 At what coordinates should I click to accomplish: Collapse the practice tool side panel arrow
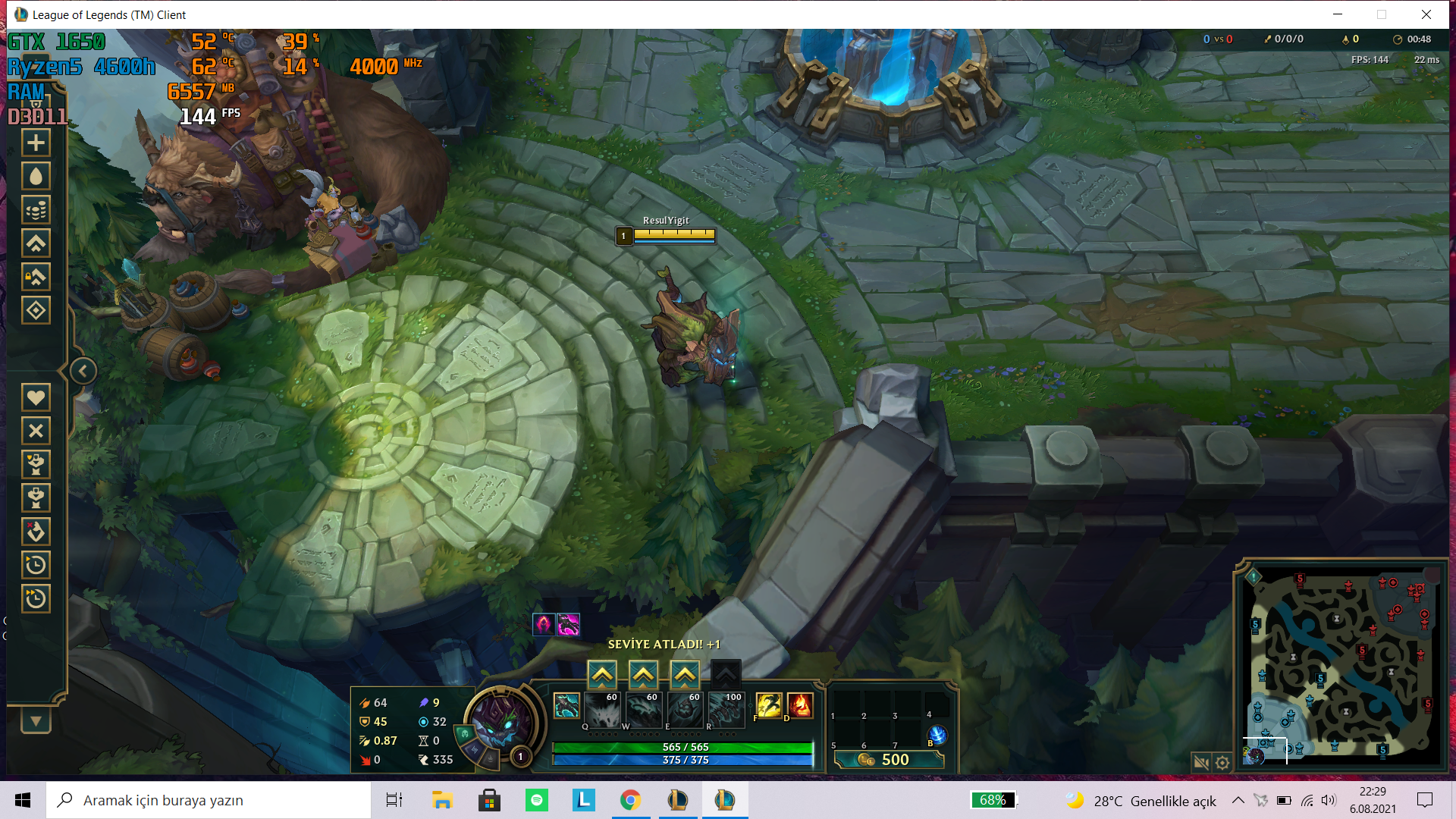click(83, 371)
